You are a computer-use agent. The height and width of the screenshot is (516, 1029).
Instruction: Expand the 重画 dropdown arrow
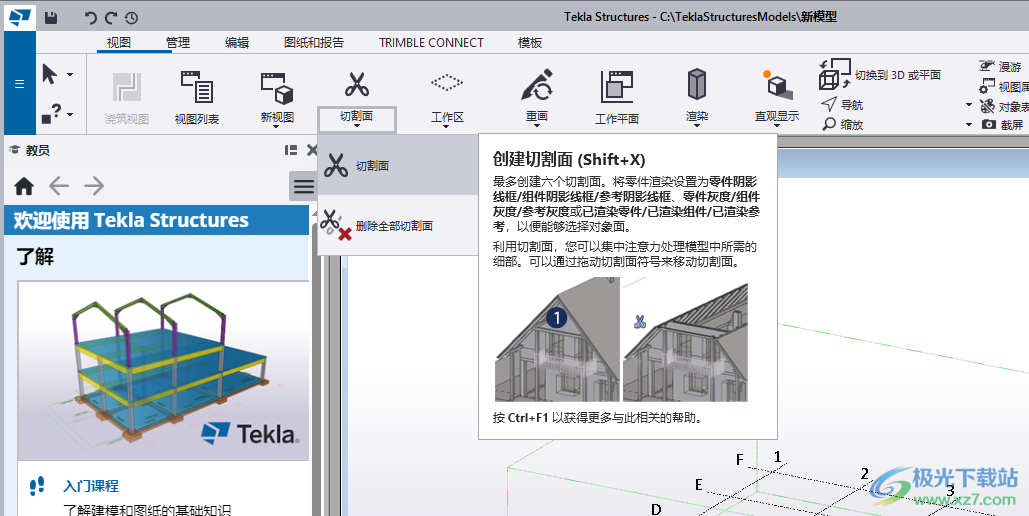537,127
